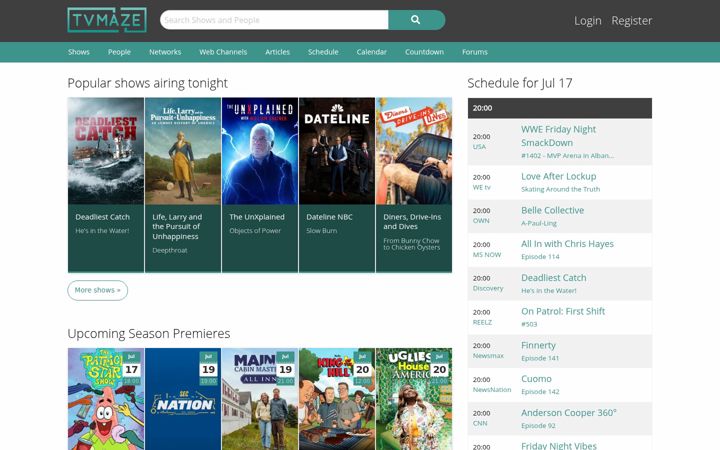Open On Patrol: First Shift
The height and width of the screenshot is (450, 720).
563,311
